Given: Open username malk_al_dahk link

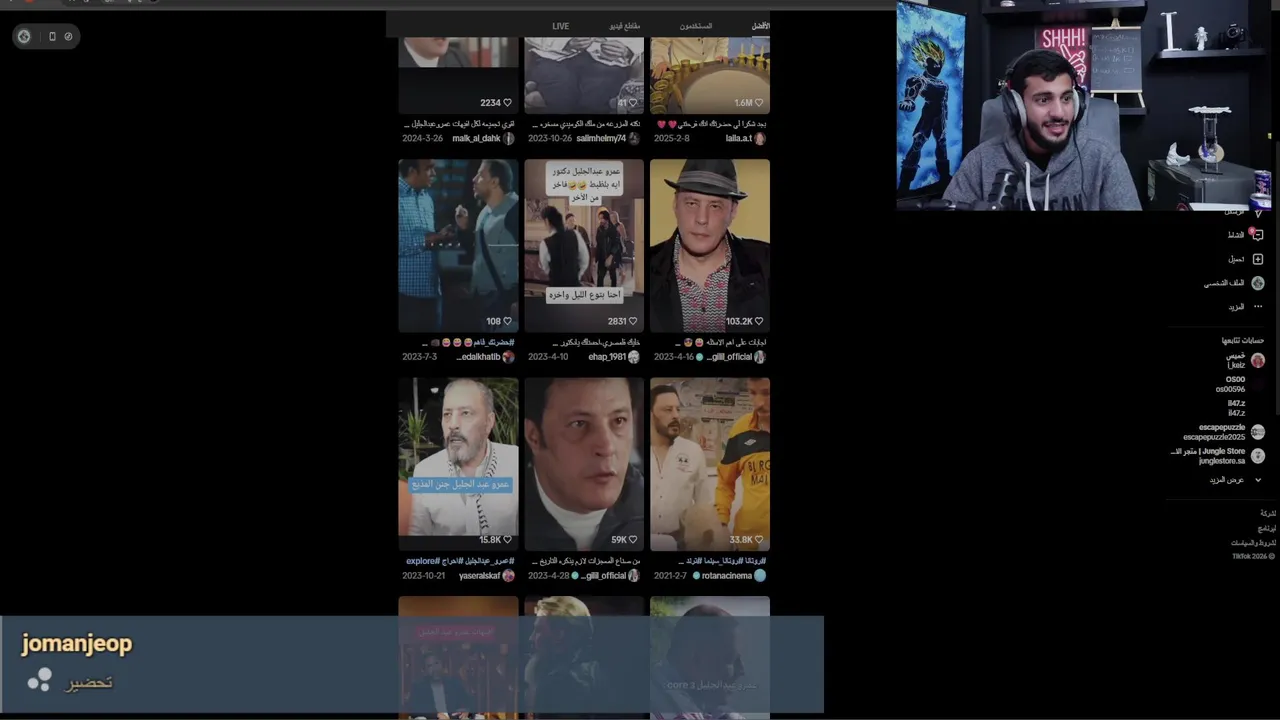Looking at the screenshot, I should click(476, 138).
